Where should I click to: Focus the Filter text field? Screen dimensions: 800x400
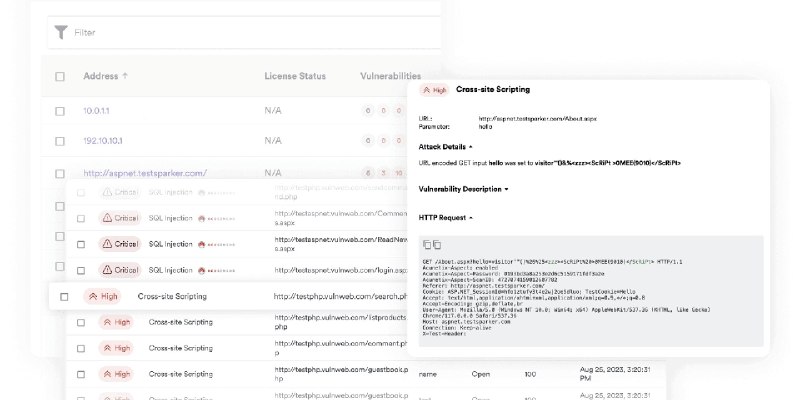point(245,33)
